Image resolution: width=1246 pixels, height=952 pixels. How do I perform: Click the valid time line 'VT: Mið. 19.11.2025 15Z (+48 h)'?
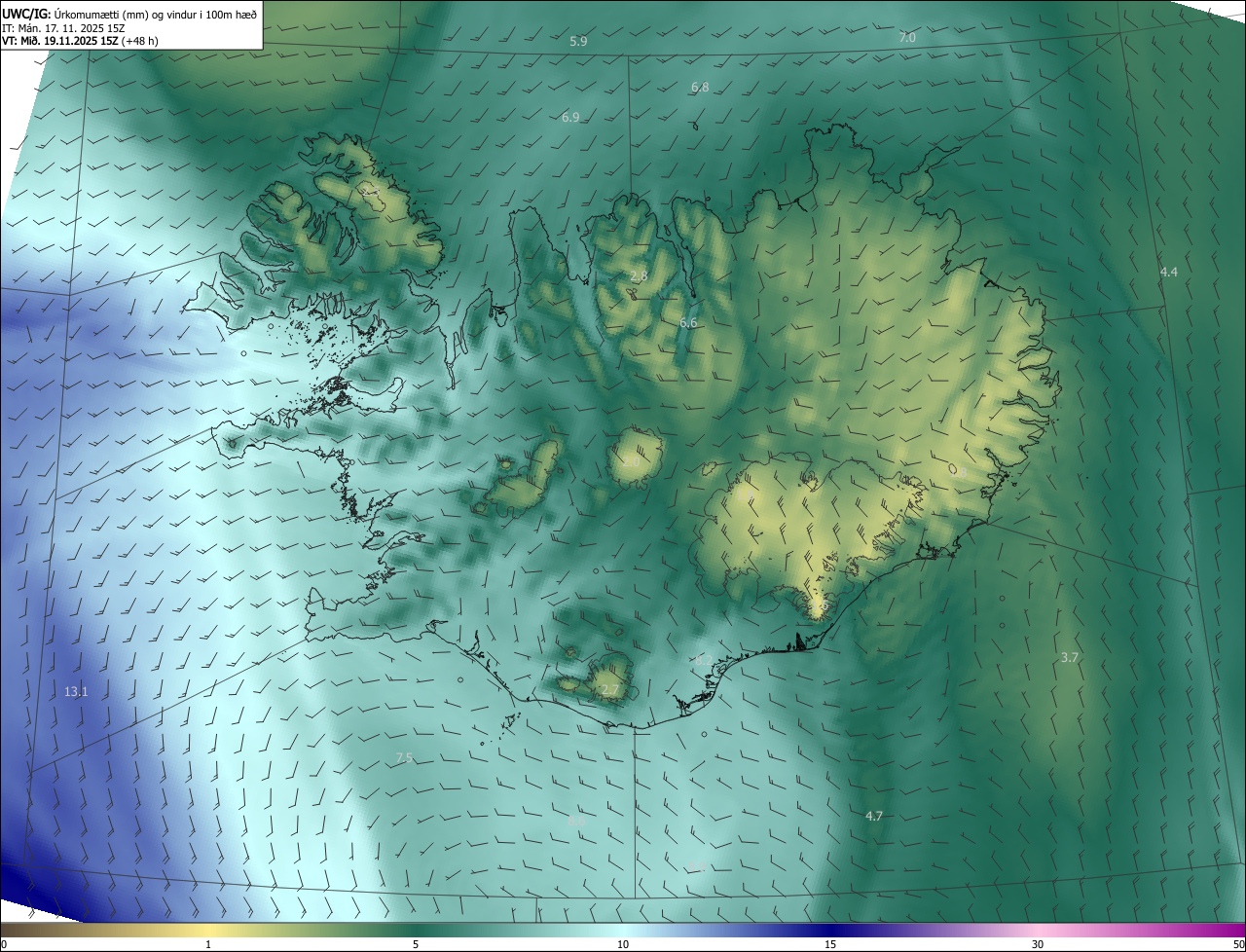tap(80, 41)
